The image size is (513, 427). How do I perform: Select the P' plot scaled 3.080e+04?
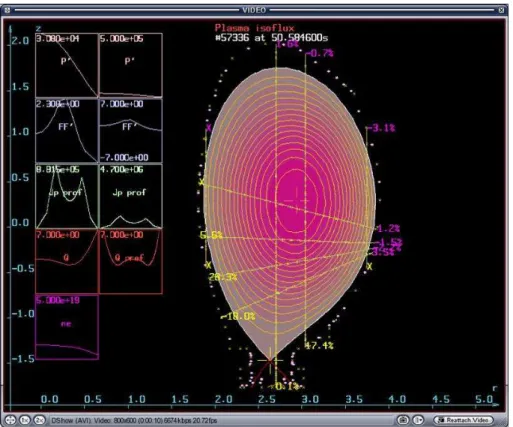pos(67,65)
